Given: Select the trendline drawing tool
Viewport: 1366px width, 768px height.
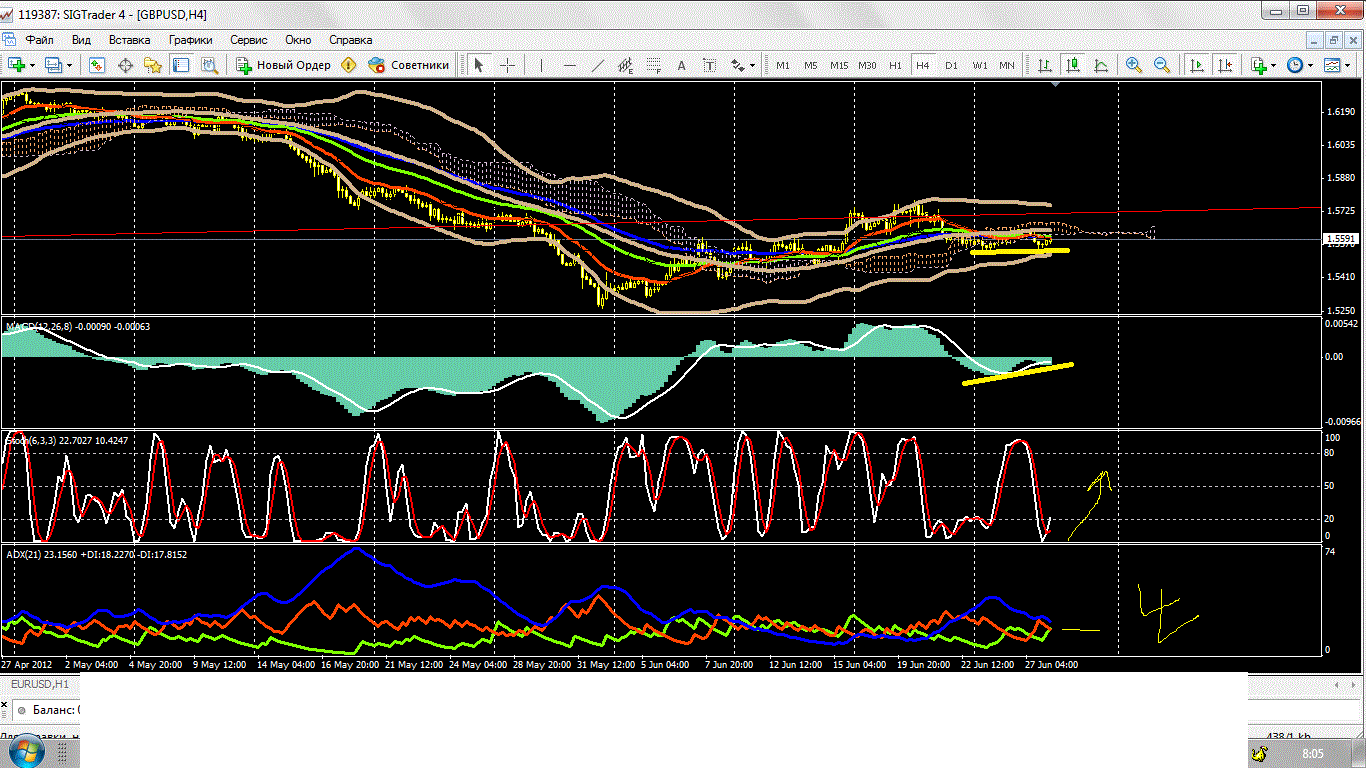Looking at the screenshot, I should coord(598,65).
